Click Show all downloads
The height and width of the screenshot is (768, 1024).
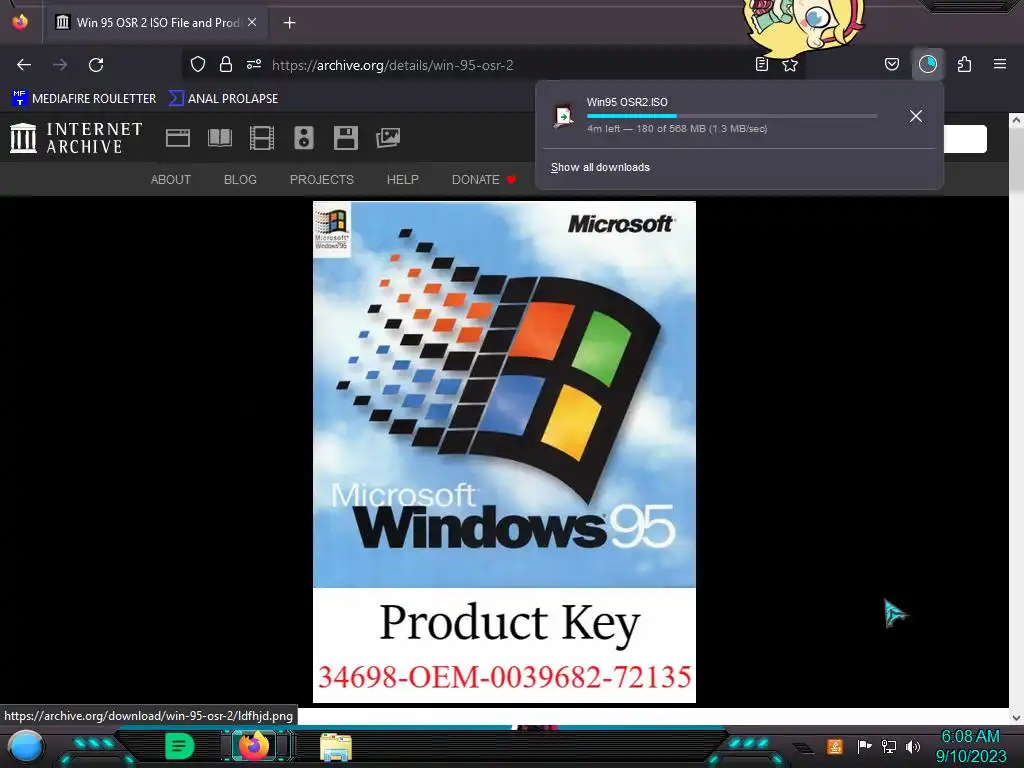600,167
